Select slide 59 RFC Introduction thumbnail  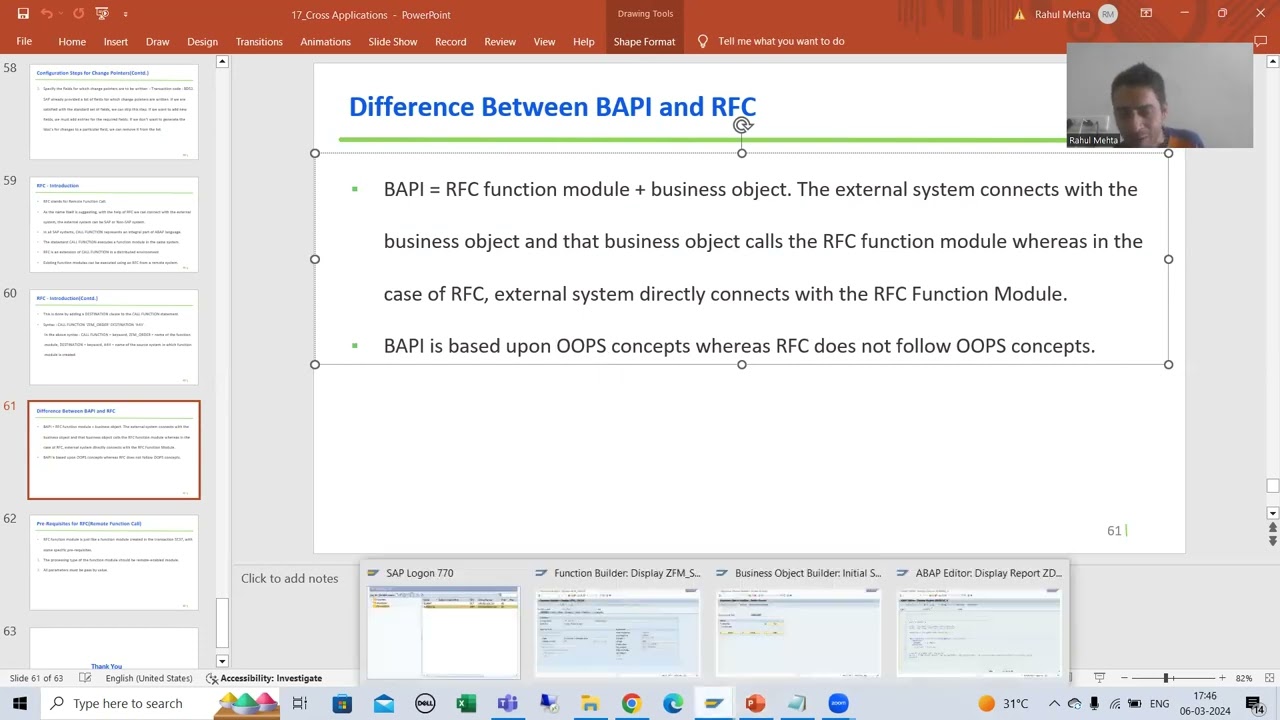(114, 225)
